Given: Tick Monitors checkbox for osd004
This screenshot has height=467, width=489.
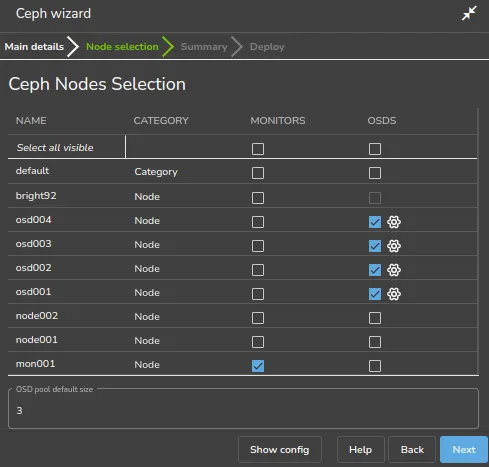Looking at the screenshot, I should point(258,222).
